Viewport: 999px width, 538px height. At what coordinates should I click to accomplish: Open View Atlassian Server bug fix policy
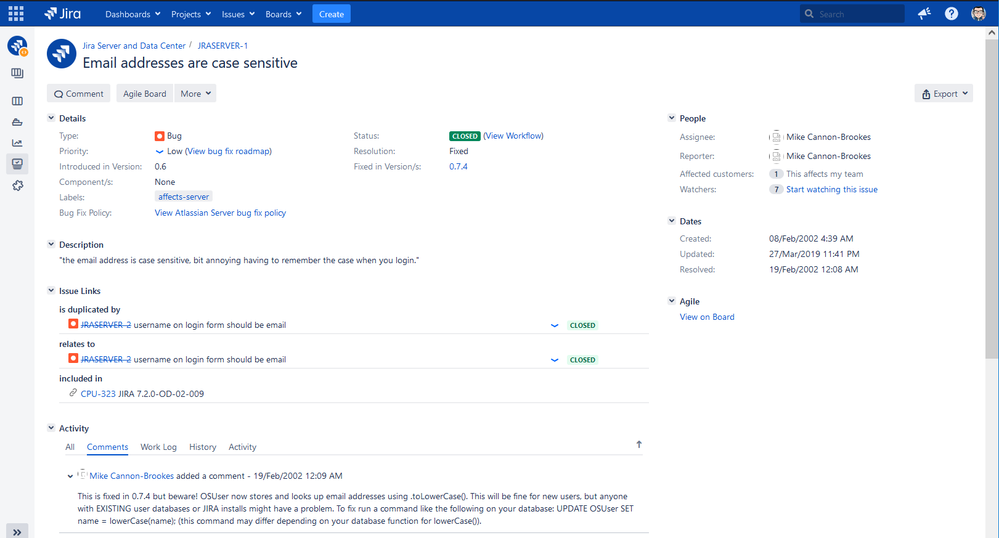[x=220, y=213]
